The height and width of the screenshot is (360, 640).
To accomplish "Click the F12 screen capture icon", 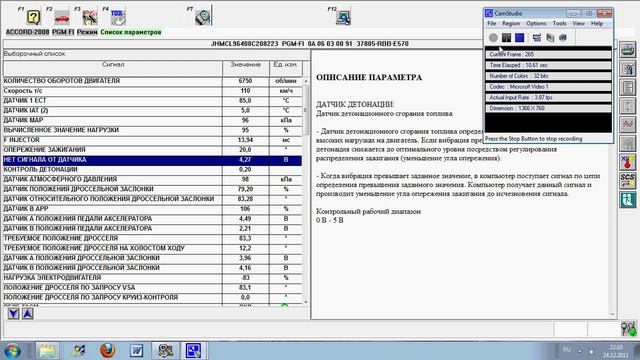I will 343,17.
